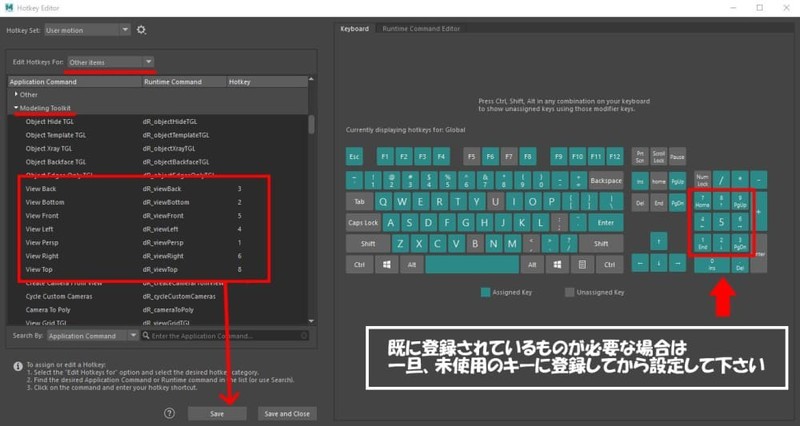Click the search magnifier icon

click(x=146, y=336)
